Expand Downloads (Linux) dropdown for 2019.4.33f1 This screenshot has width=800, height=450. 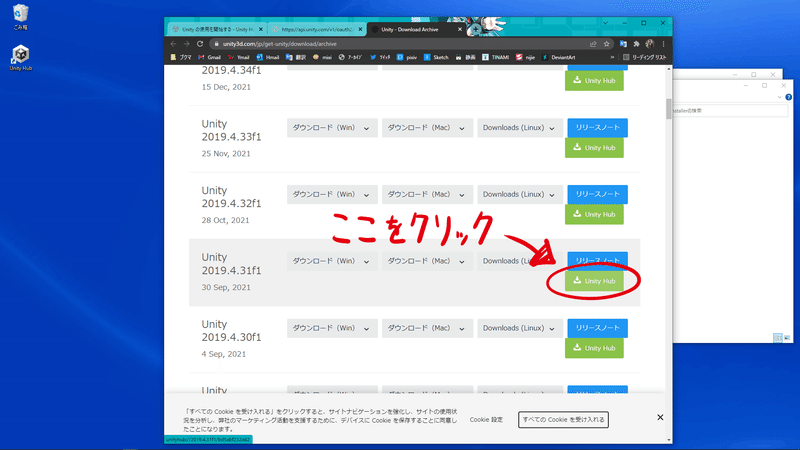click(x=520, y=128)
